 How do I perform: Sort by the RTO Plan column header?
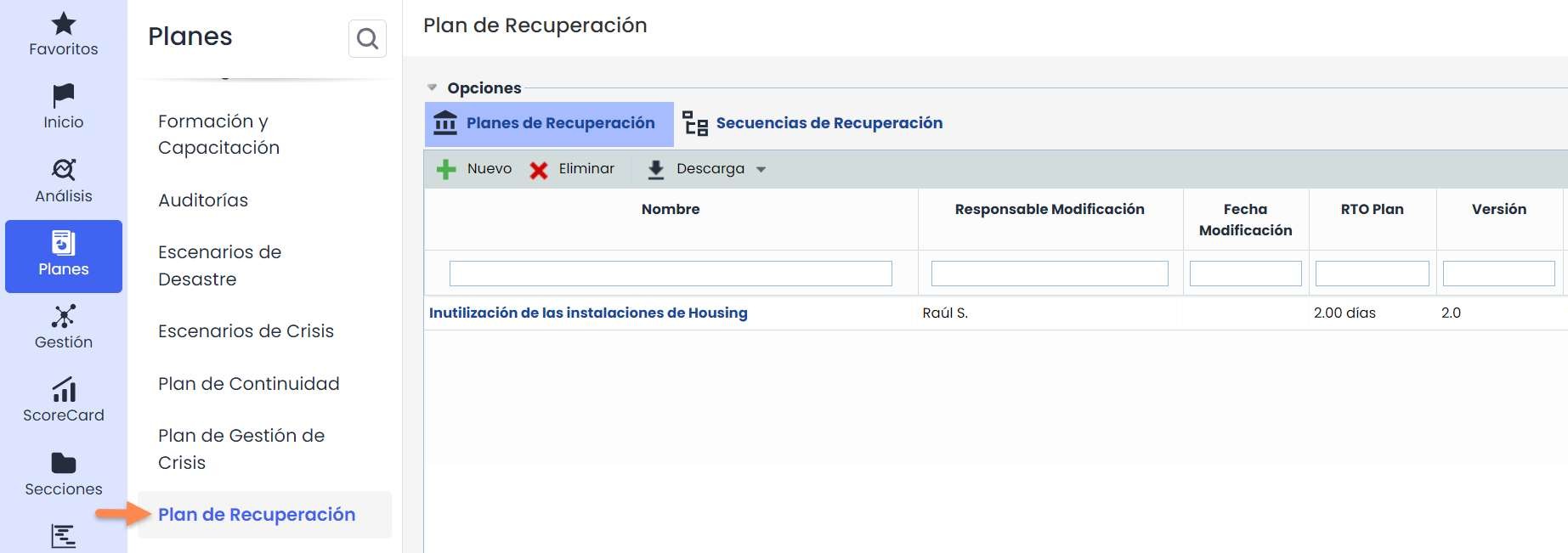[x=1372, y=210]
